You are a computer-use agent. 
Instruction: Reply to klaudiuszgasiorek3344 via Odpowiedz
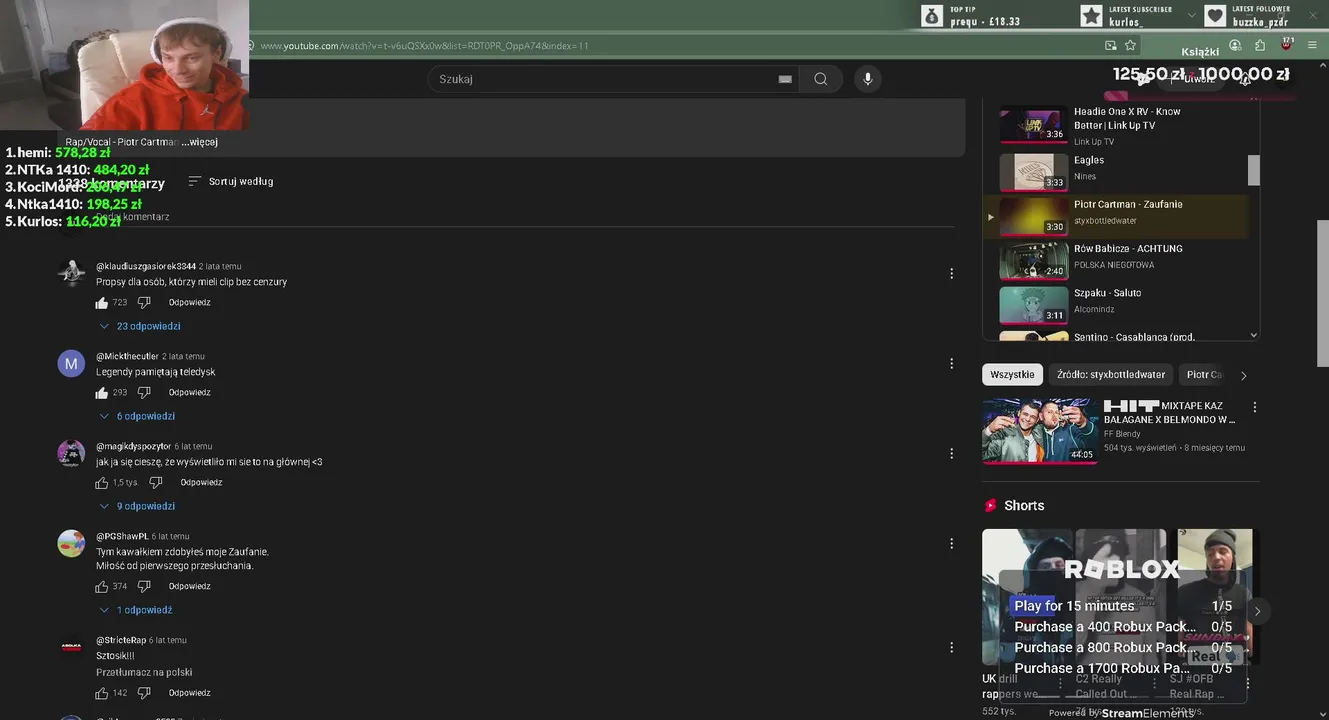tap(189, 302)
